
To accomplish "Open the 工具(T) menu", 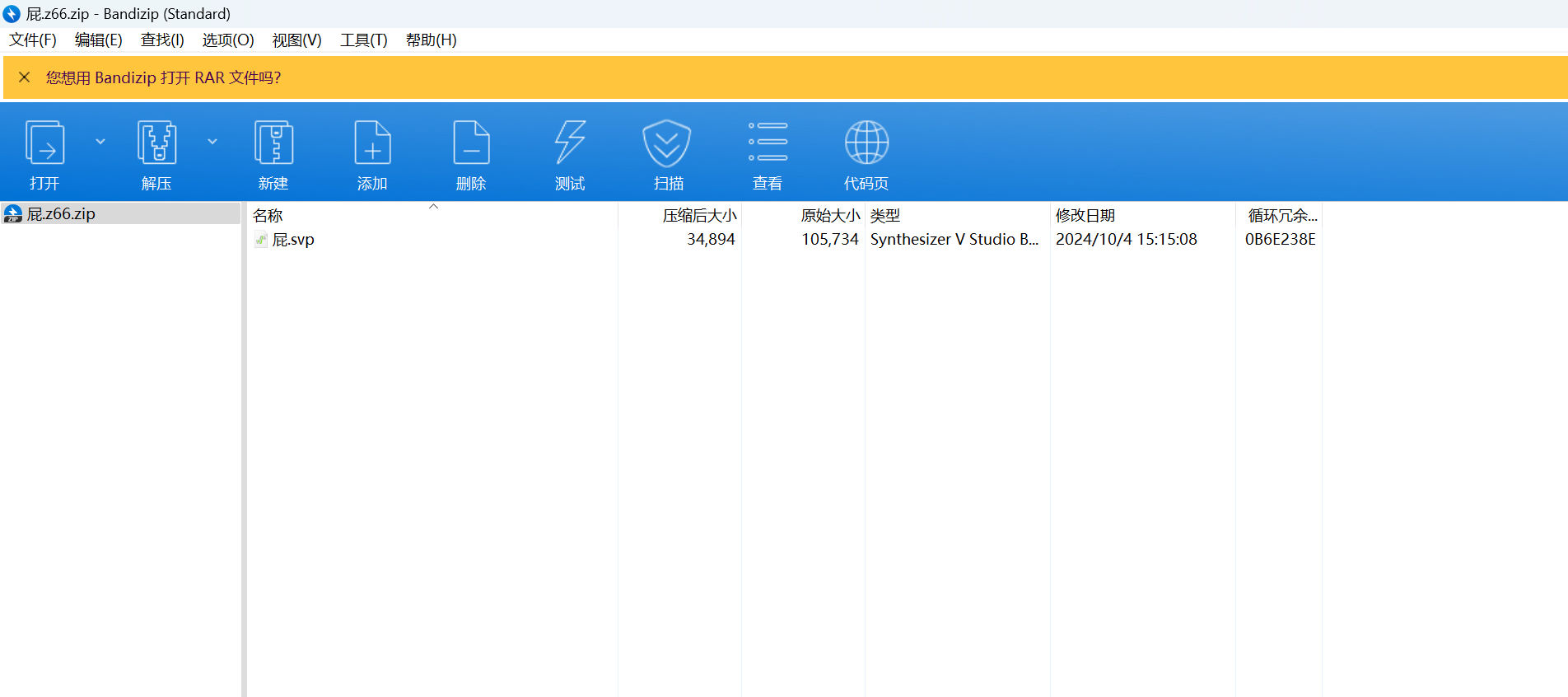I will (x=364, y=40).
